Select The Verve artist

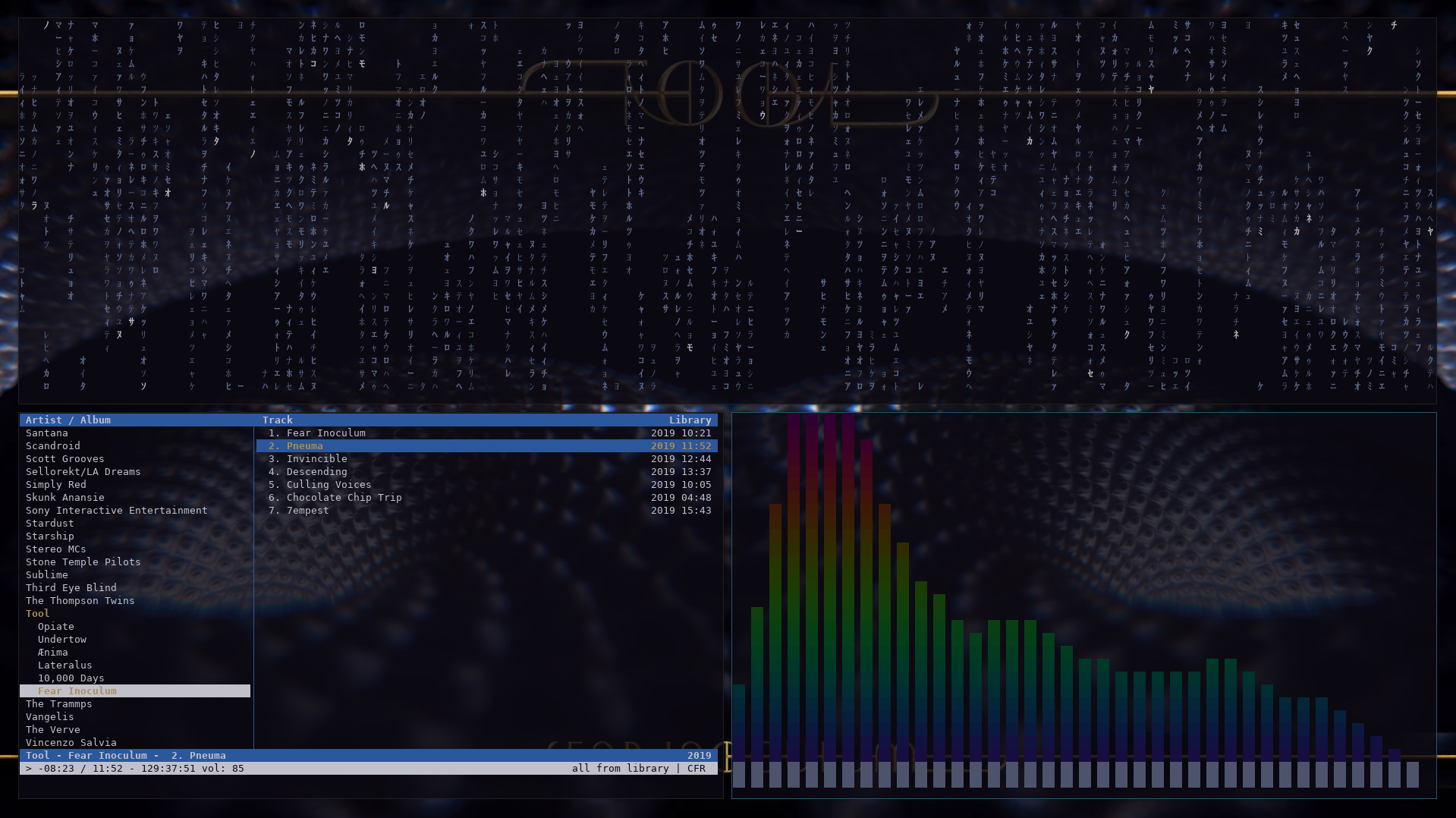pyautogui.click(x=52, y=730)
